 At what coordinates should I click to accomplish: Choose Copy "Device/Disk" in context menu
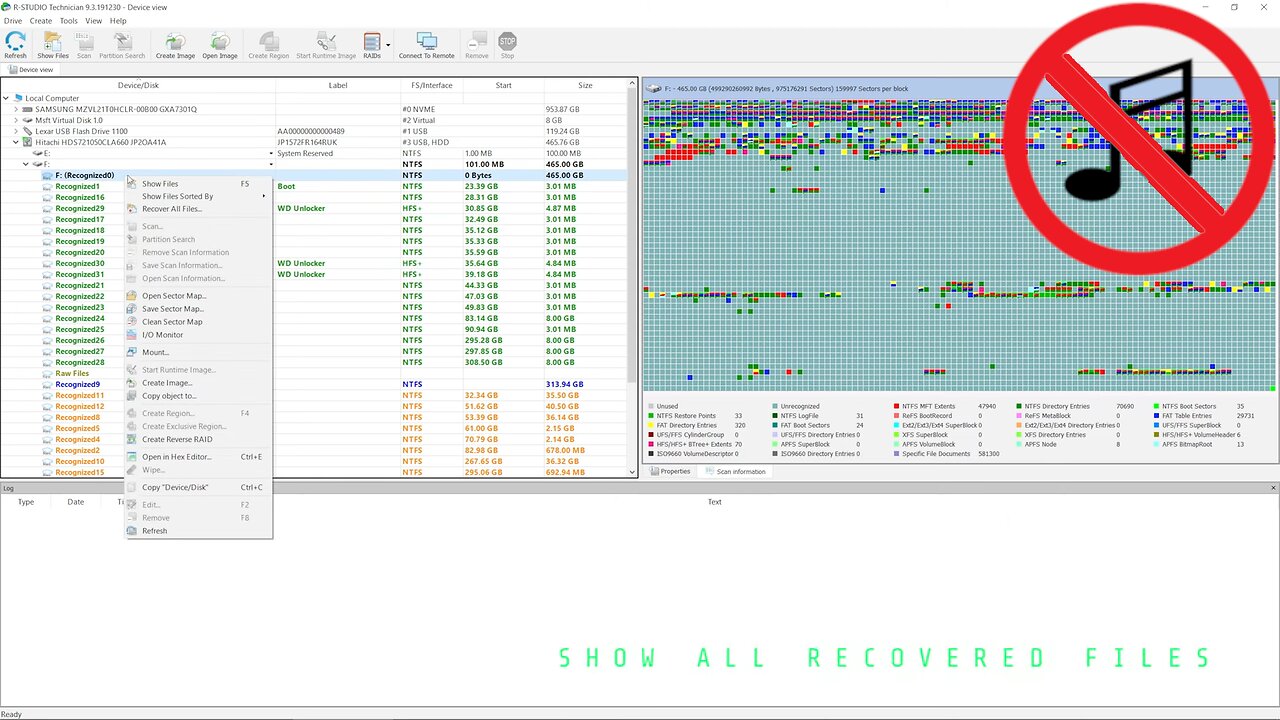198,487
